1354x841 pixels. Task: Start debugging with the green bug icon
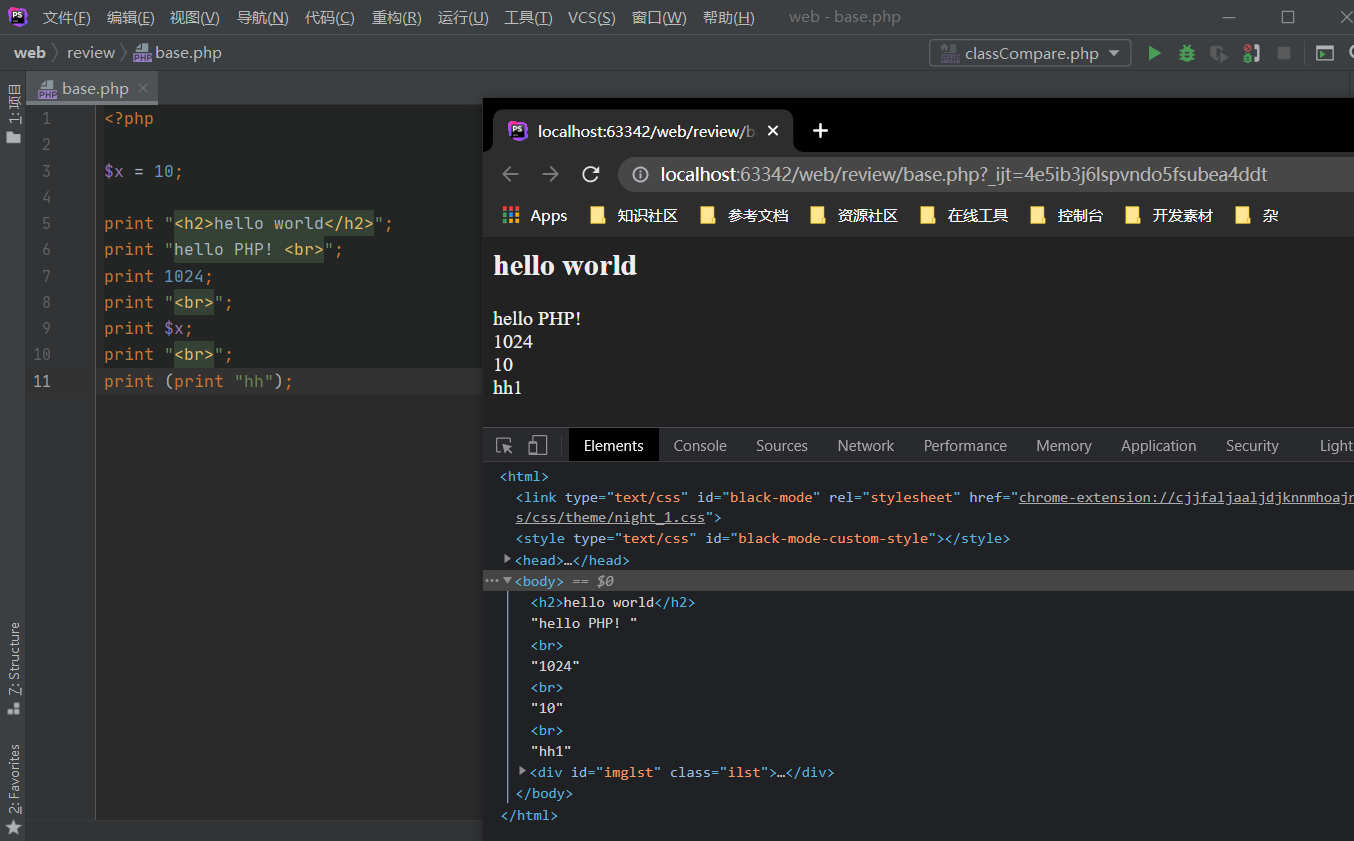tap(1187, 53)
